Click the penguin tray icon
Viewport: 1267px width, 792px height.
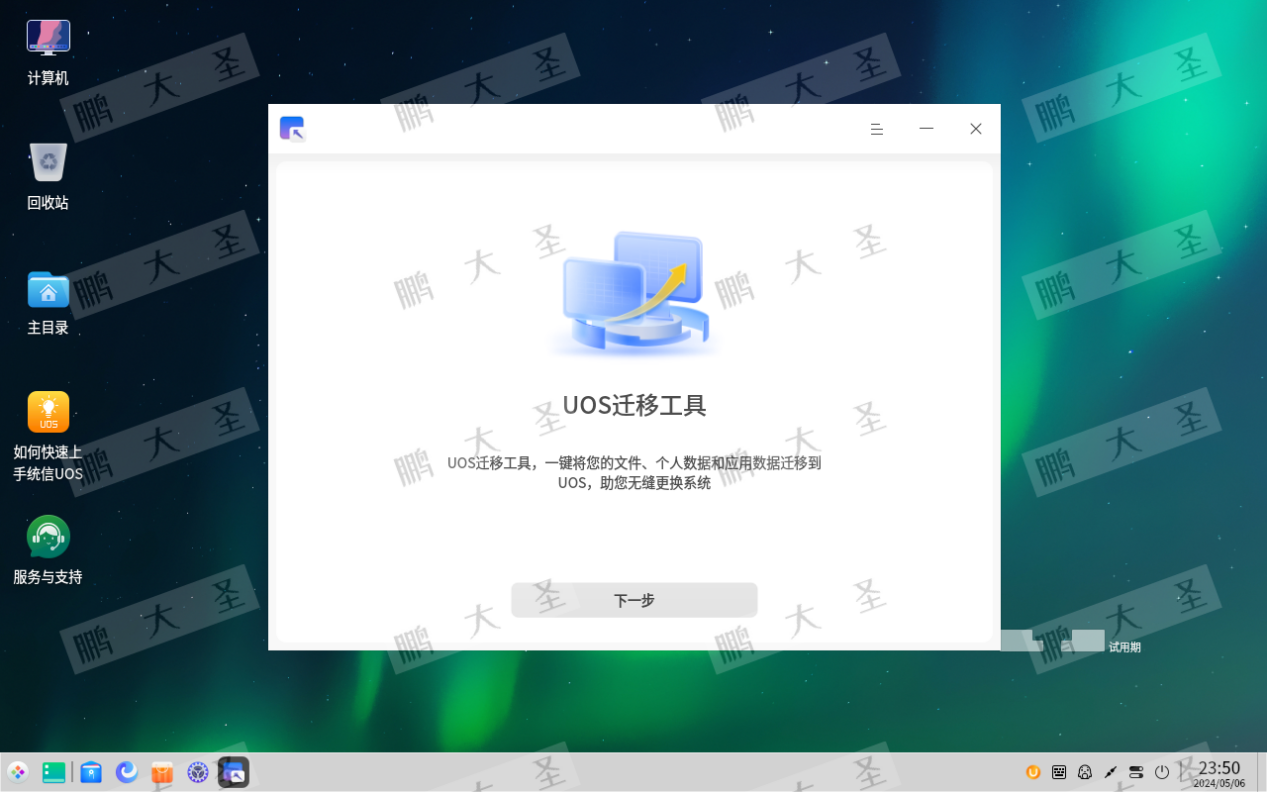[x=1085, y=772]
